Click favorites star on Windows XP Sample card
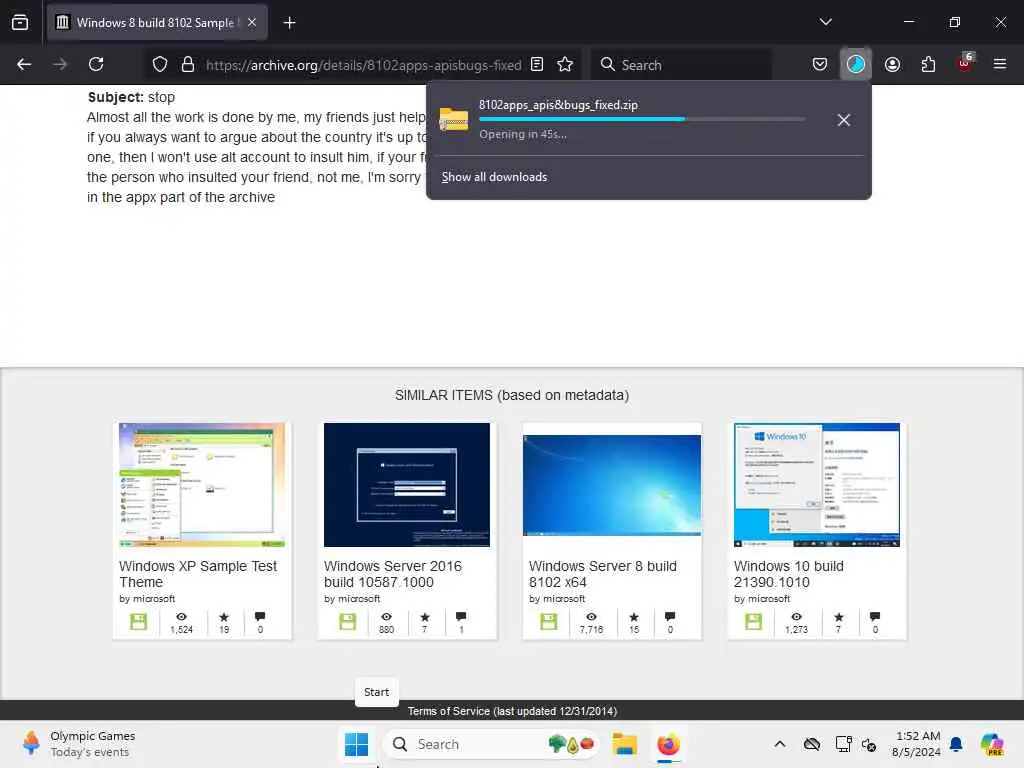Viewport: 1024px width, 768px height. (224, 616)
